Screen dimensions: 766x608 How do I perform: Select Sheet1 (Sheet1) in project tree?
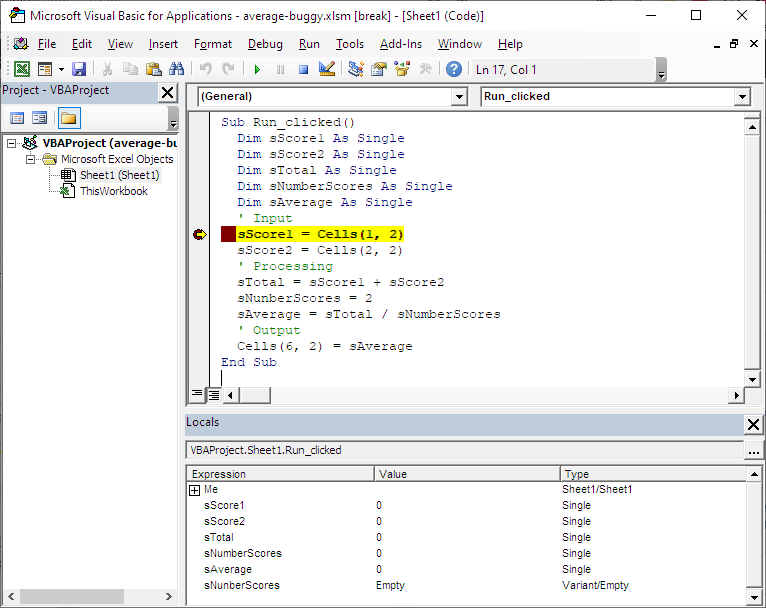(x=119, y=175)
